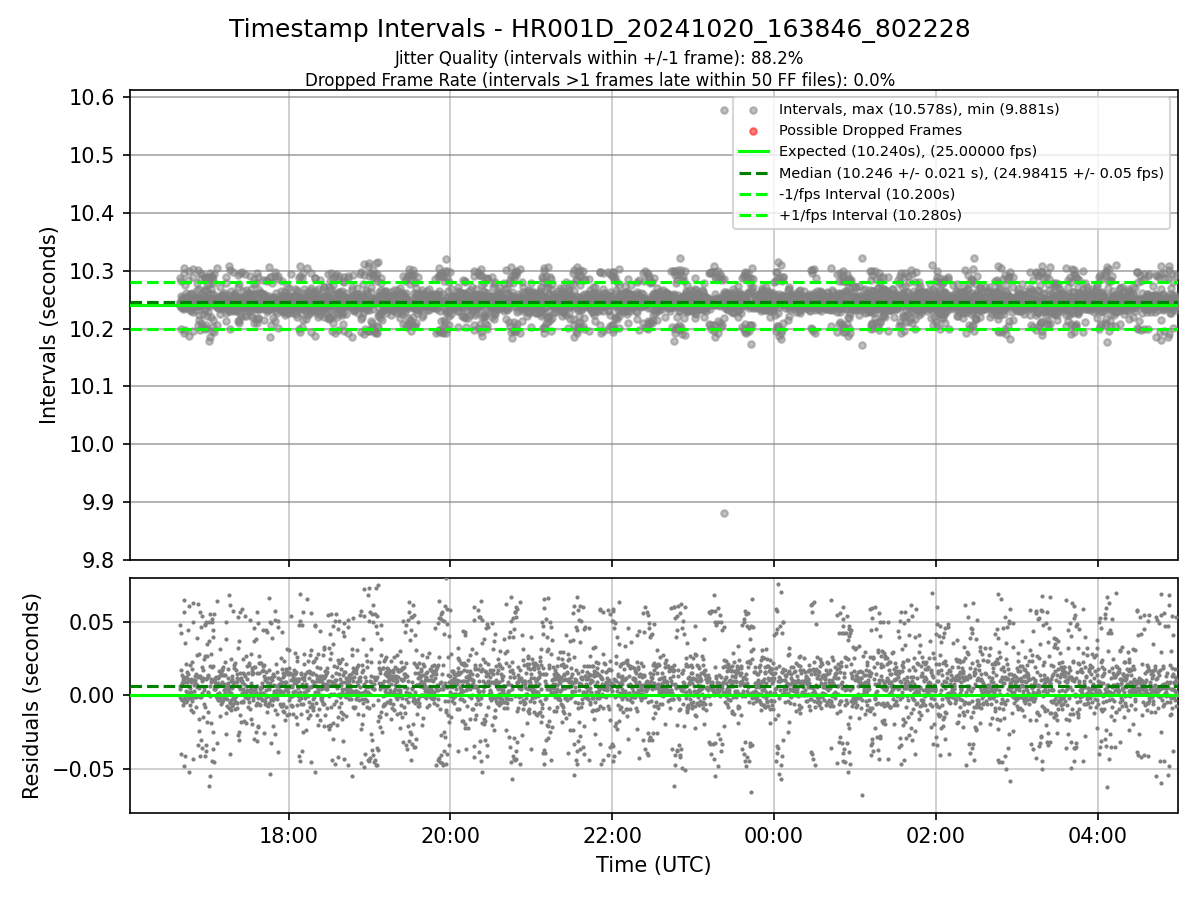Click legend entry 'Expected (10.240s), (25.00000 fps)'
Screen dimensions: 1200x900
click(x=908, y=151)
